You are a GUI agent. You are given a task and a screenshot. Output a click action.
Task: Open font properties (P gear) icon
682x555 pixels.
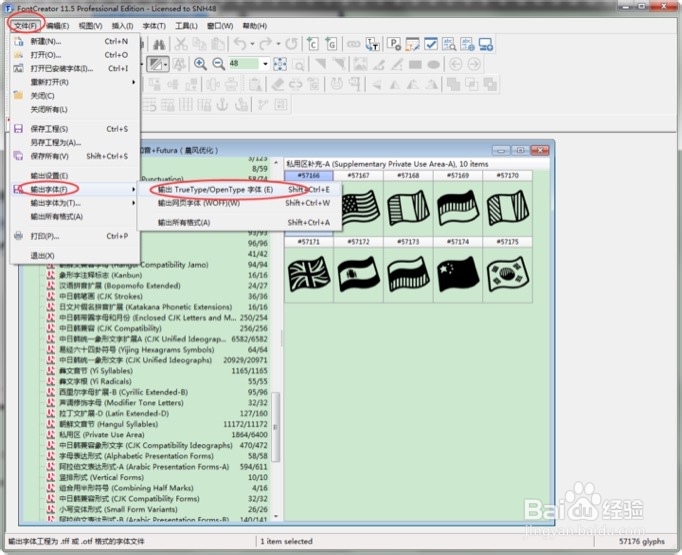[394, 44]
